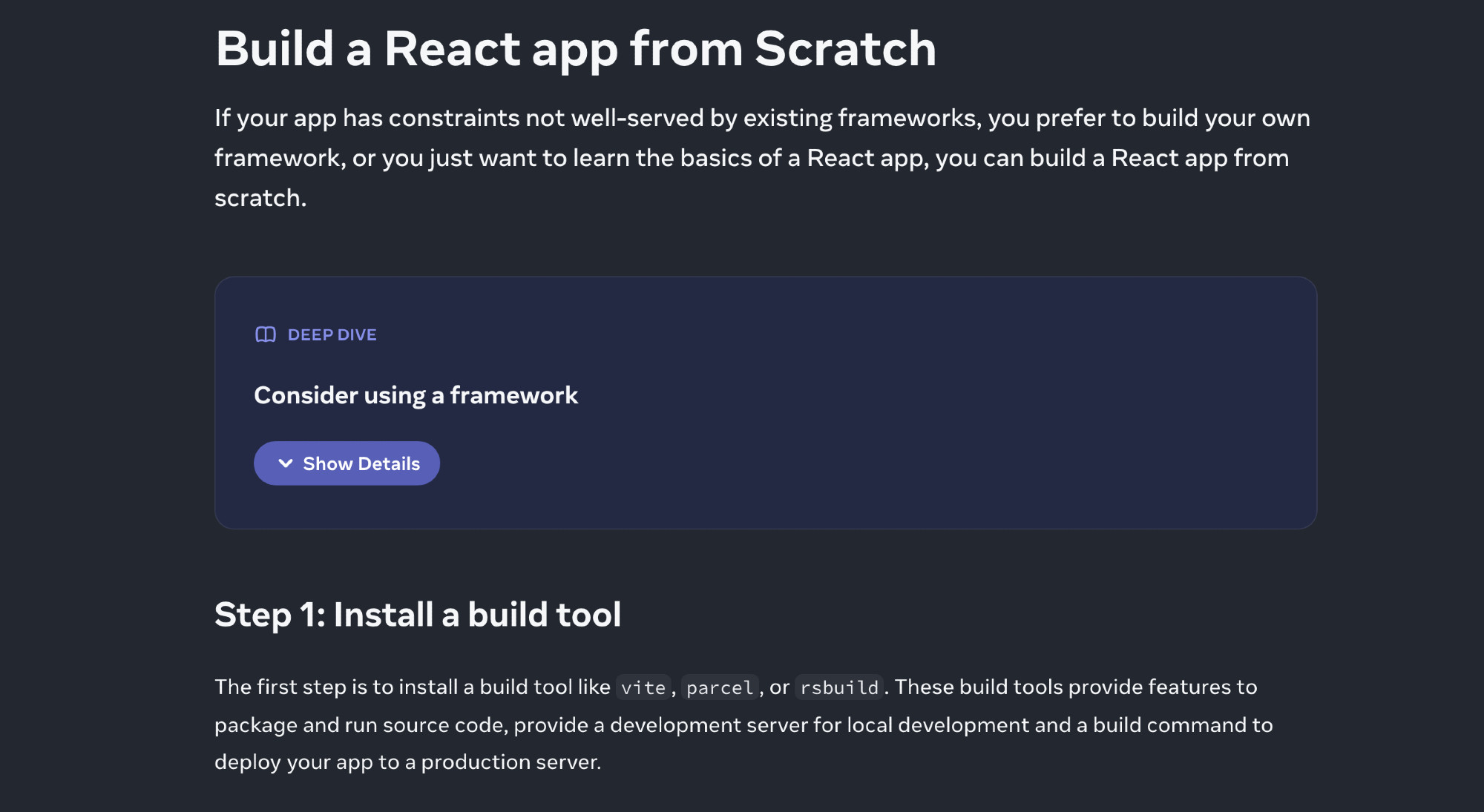Click the 'Step 1: Install a build tool' heading
The width and height of the screenshot is (1484, 812).
[418, 615]
